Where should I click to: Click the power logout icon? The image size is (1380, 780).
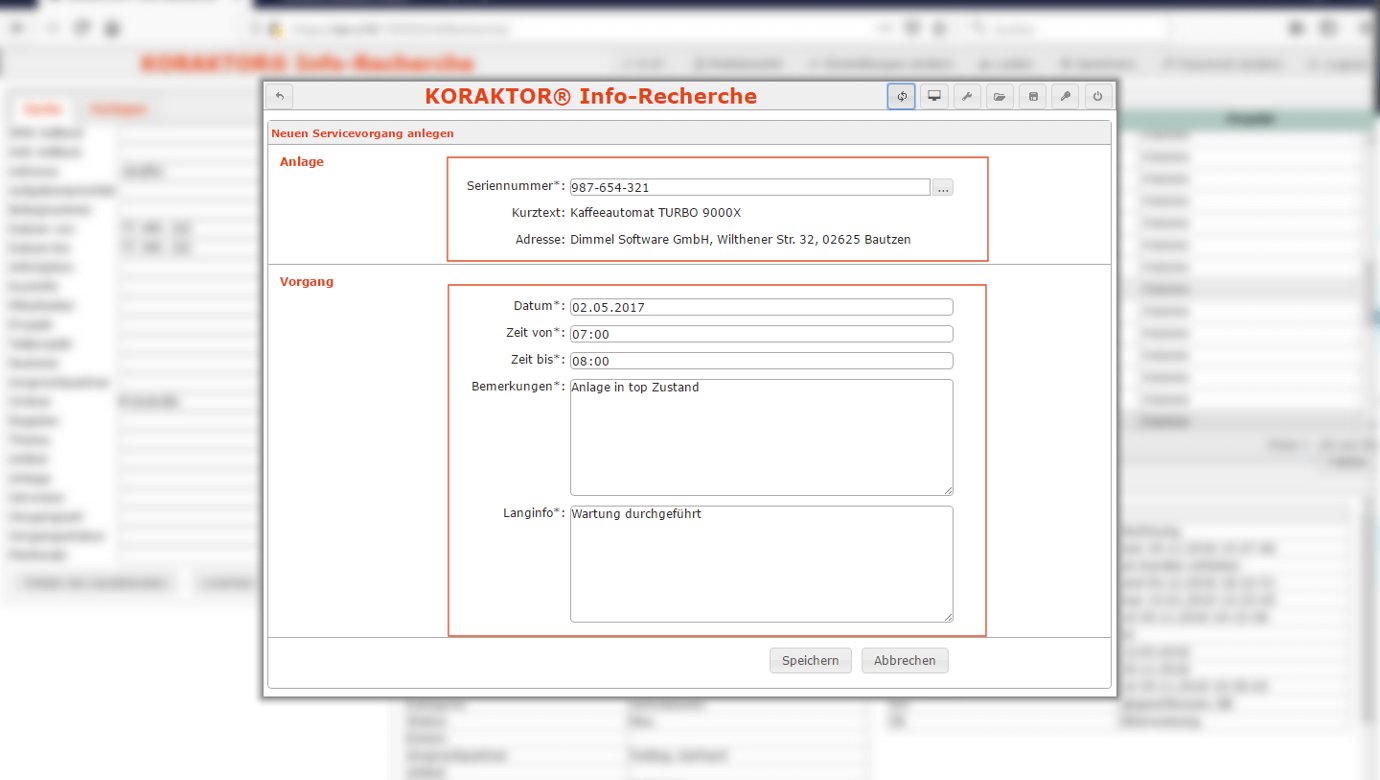[1098, 97]
